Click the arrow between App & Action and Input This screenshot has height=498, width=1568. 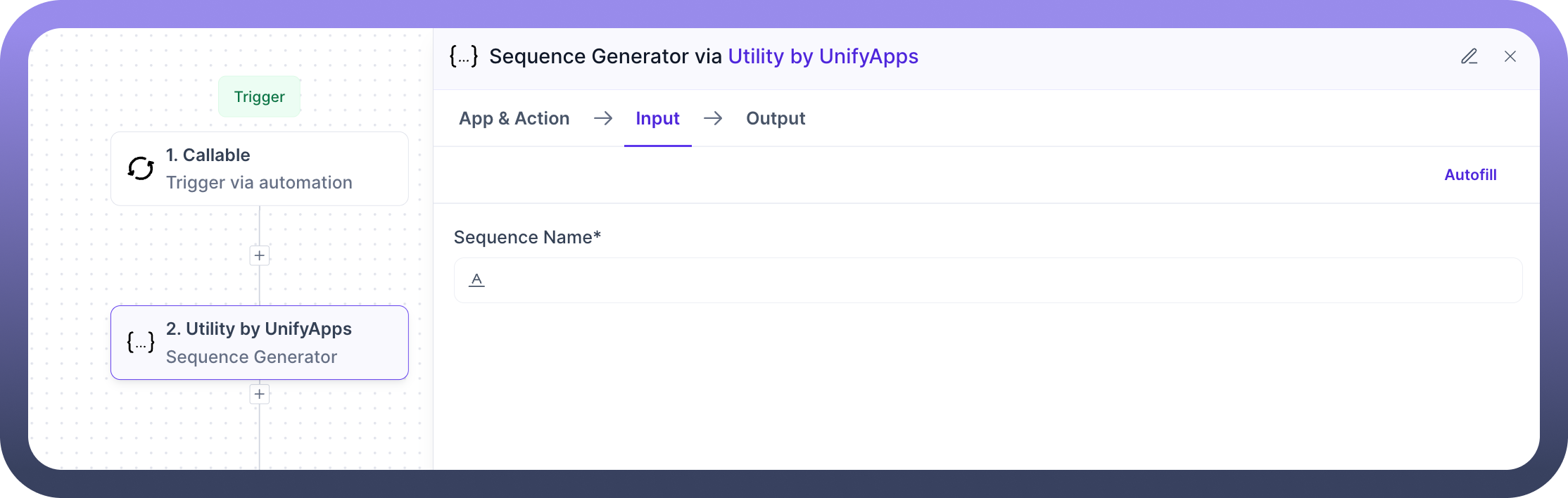pos(602,118)
